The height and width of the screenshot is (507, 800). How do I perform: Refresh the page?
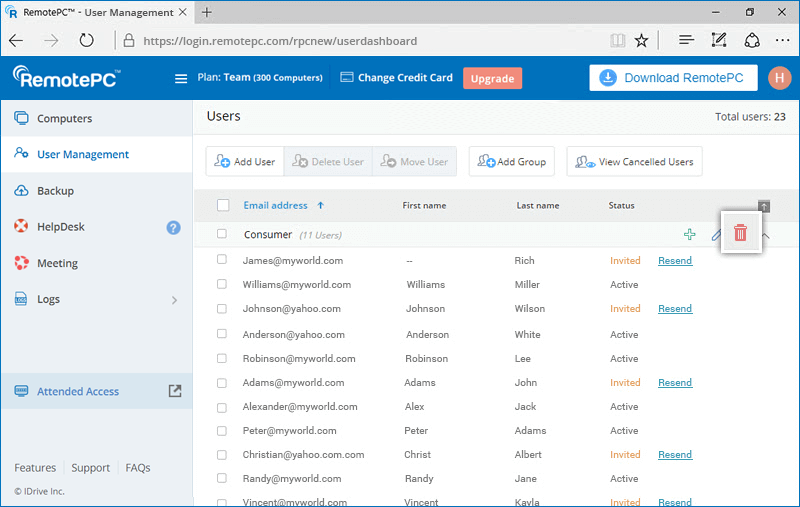(86, 40)
